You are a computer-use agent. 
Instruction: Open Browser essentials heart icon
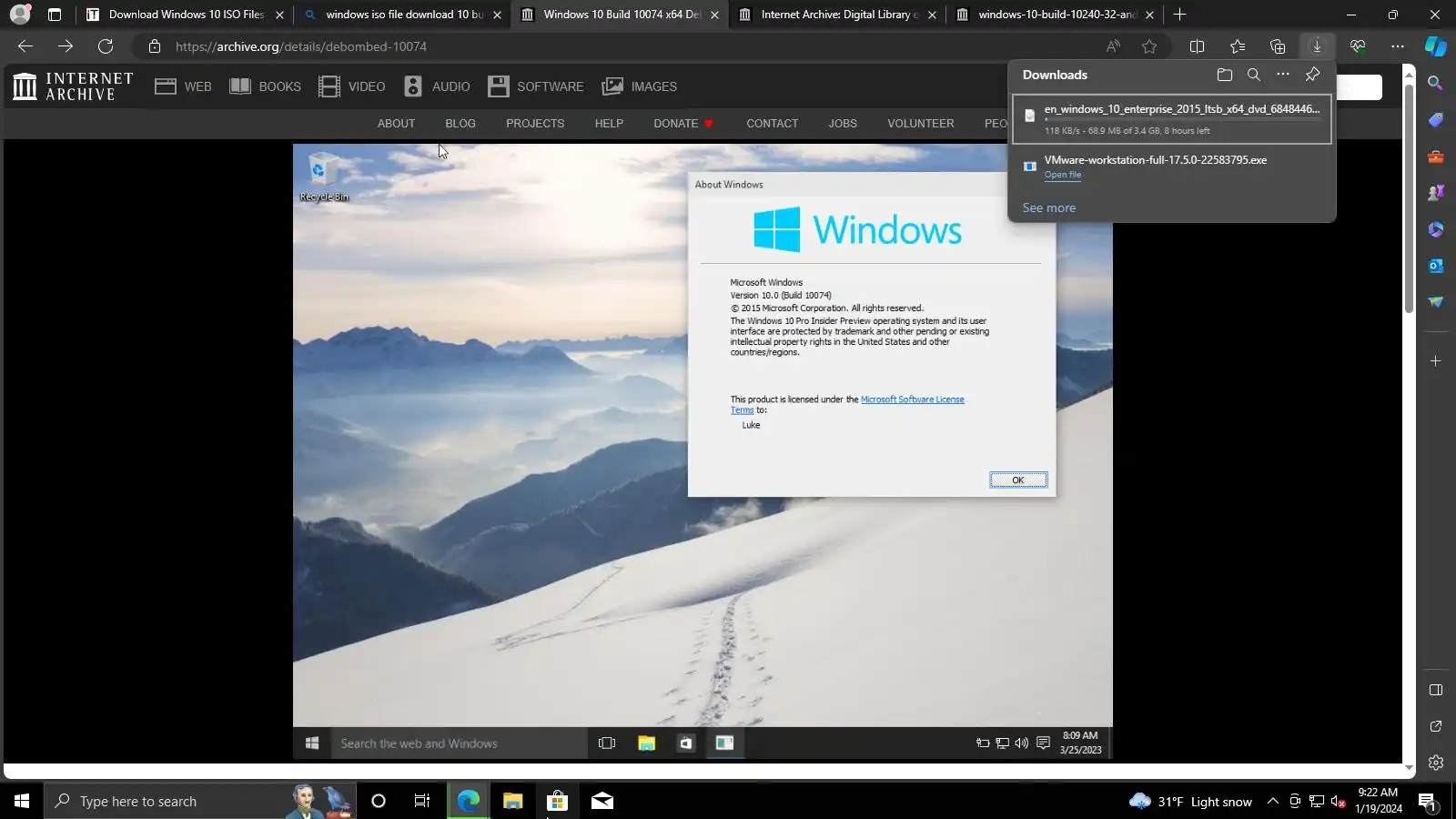tap(1358, 46)
